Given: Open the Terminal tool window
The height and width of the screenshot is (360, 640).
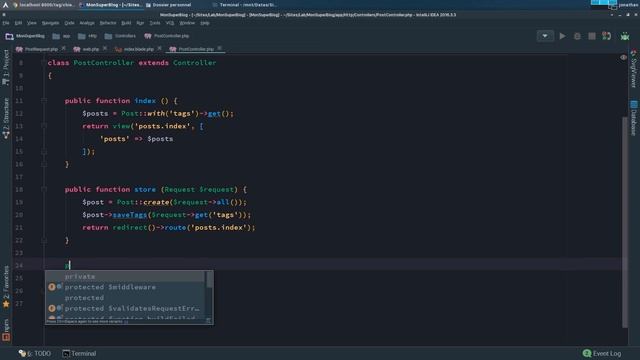Looking at the screenshot, I should point(79,353).
